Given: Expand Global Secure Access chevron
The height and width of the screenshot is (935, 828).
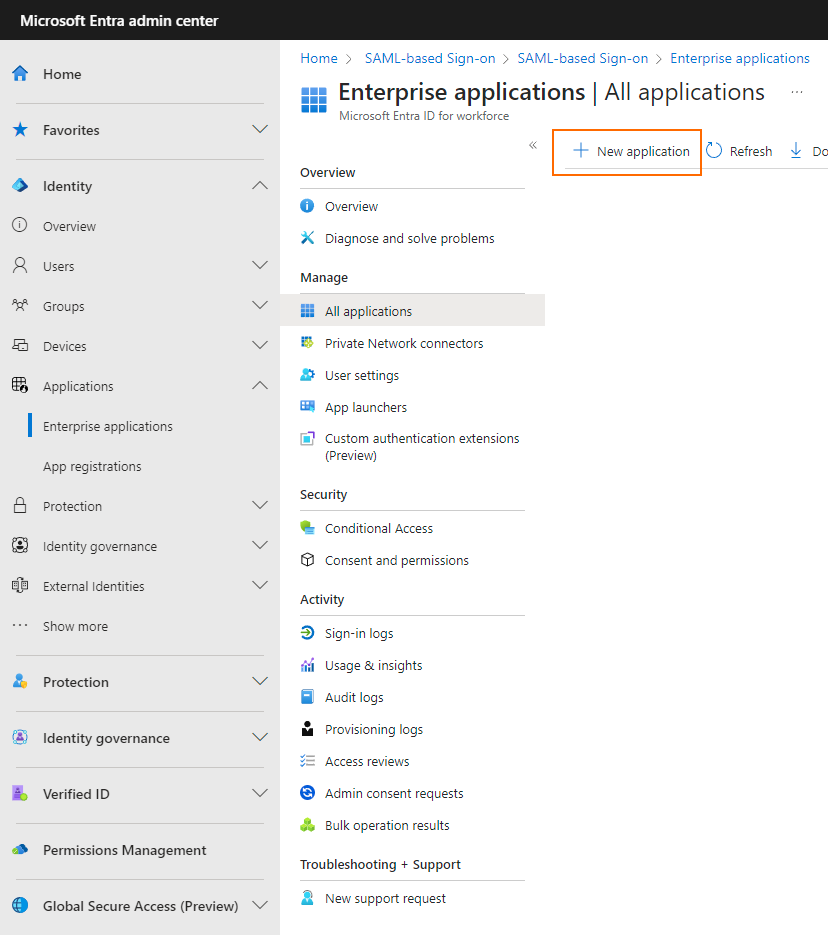Looking at the screenshot, I should [x=260, y=905].
